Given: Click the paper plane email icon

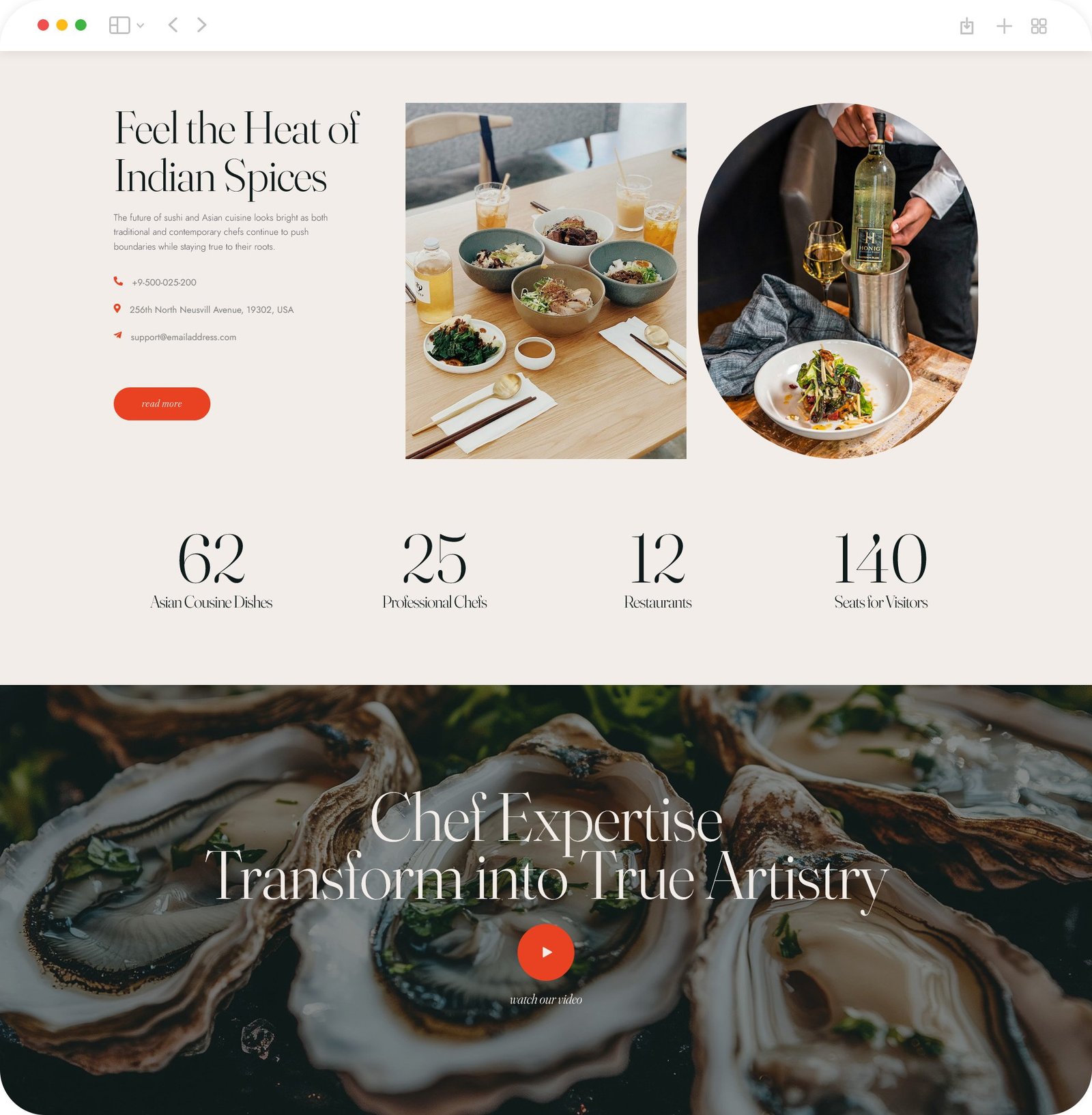Looking at the screenshot, I should [118, 335].
